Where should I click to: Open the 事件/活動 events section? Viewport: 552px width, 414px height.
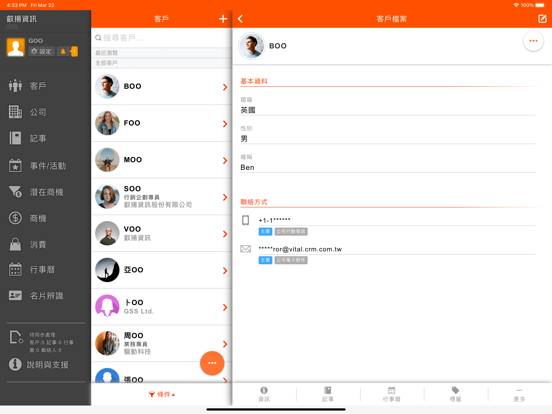tap(37, 165)
